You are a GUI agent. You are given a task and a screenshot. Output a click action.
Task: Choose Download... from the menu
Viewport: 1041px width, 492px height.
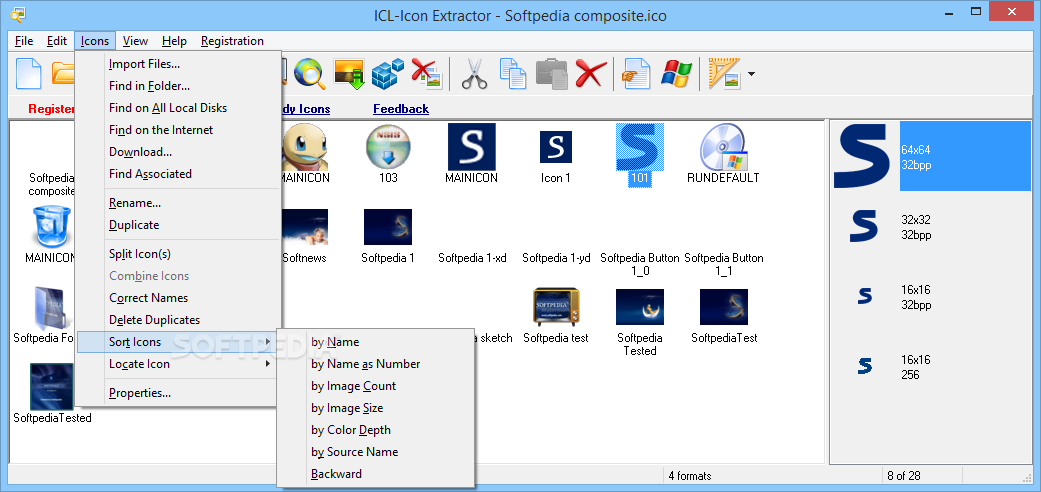pyautogui.click(x=178, y=151)
